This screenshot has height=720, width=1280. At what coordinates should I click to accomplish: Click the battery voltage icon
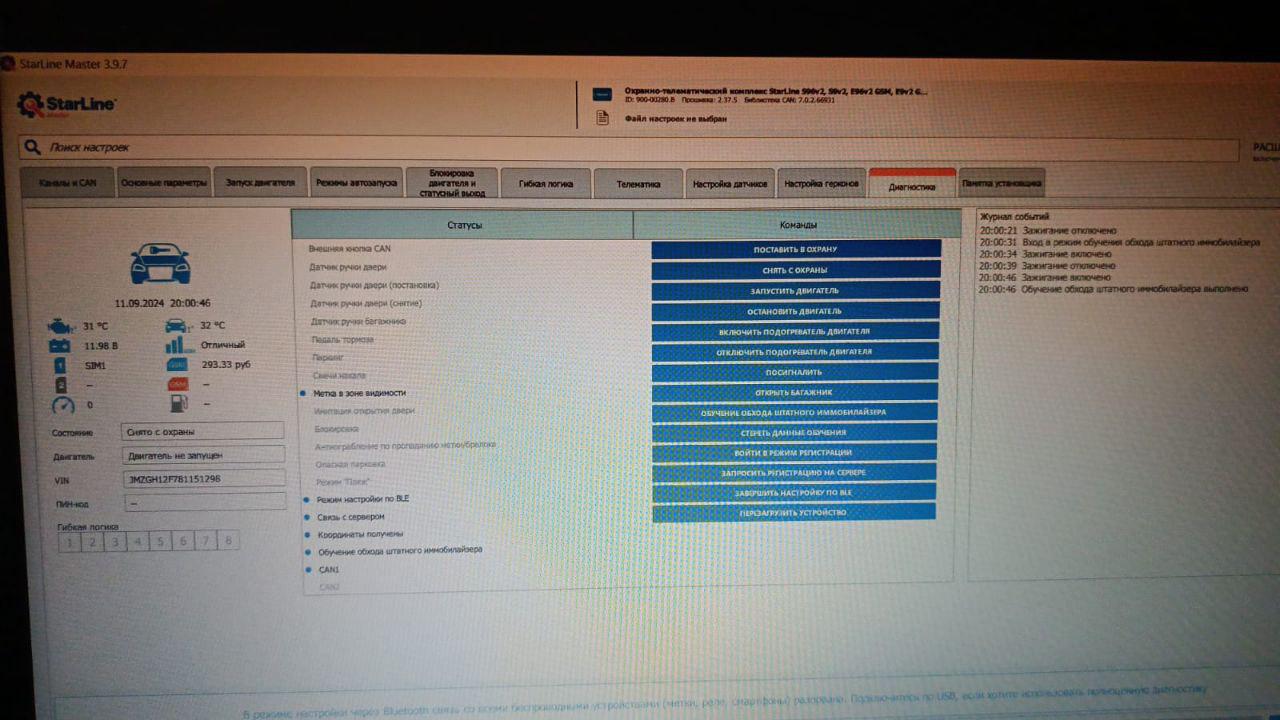point(59,346)
